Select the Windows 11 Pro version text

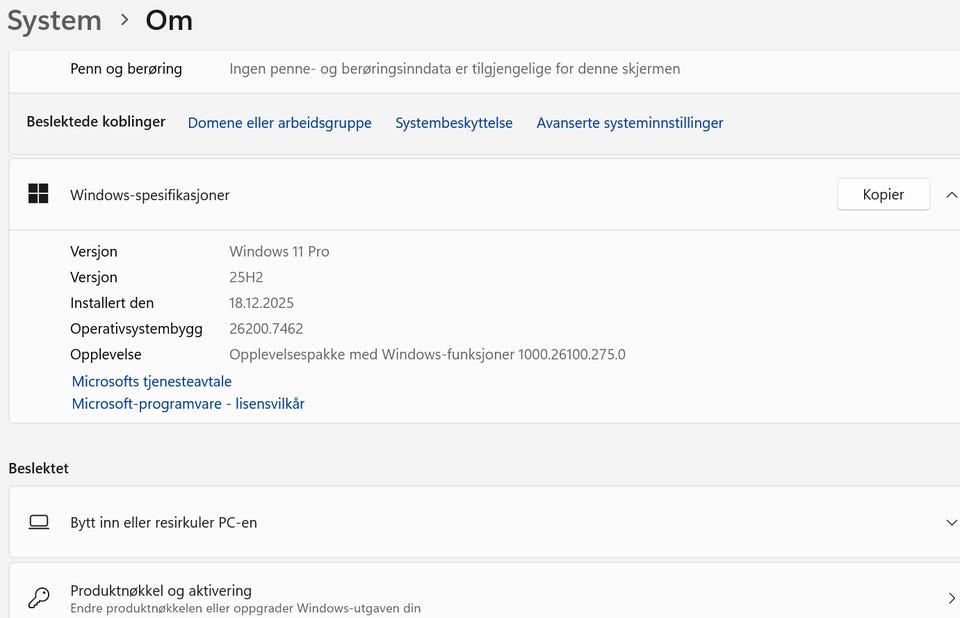(279, 251)
